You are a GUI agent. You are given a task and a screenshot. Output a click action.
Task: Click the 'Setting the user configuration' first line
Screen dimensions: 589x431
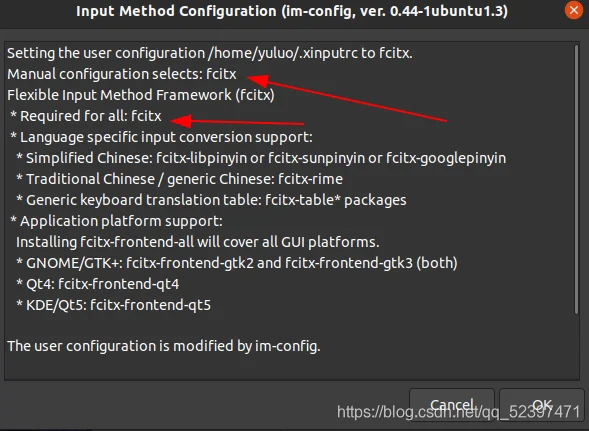(210, 53)
